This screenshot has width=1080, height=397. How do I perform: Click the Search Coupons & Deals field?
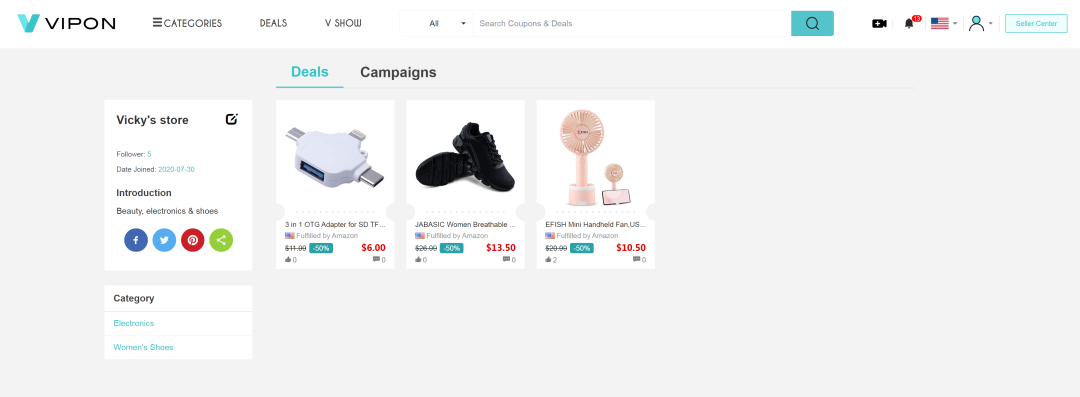(632, 23)
